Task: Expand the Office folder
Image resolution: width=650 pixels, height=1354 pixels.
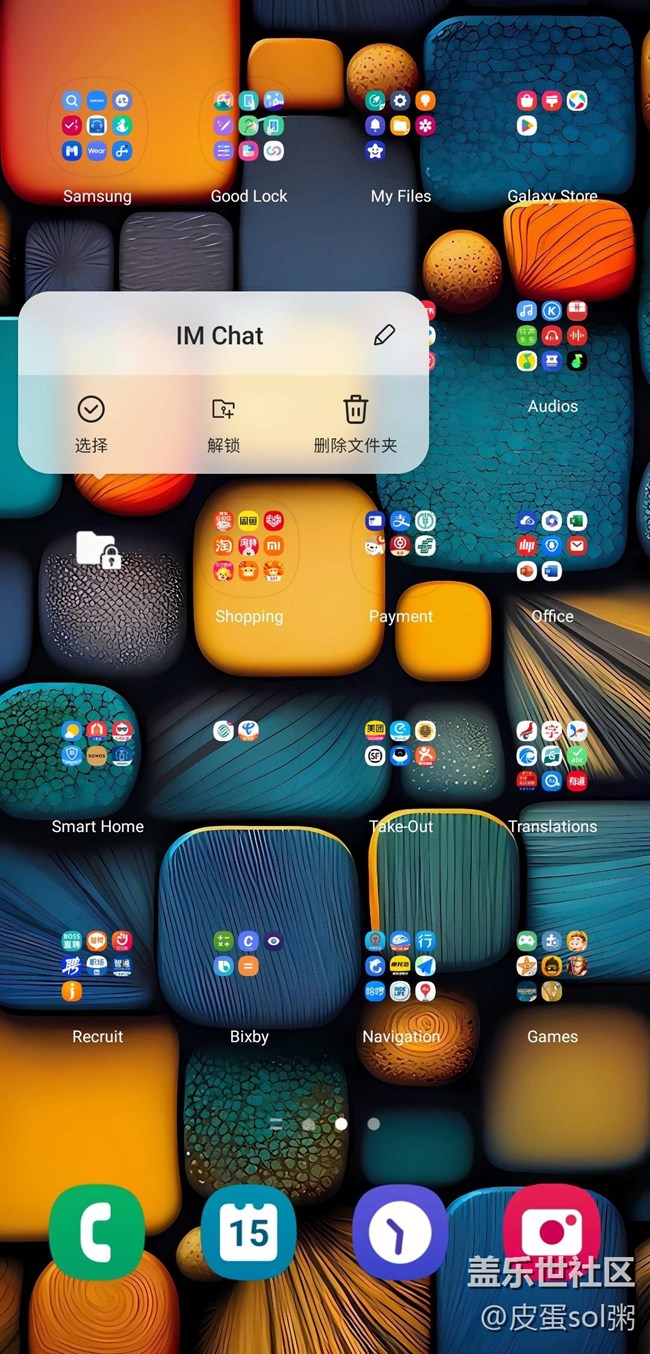Action: 552,547
